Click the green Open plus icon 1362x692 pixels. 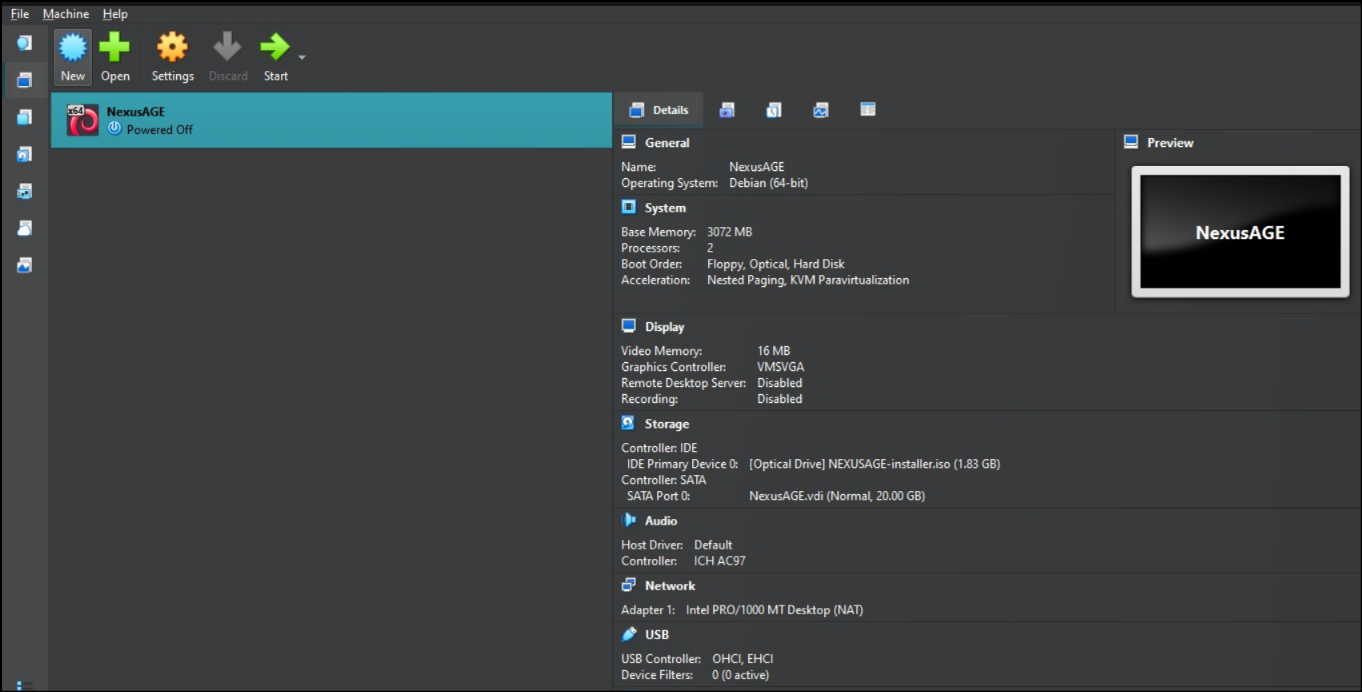(115, 47)
